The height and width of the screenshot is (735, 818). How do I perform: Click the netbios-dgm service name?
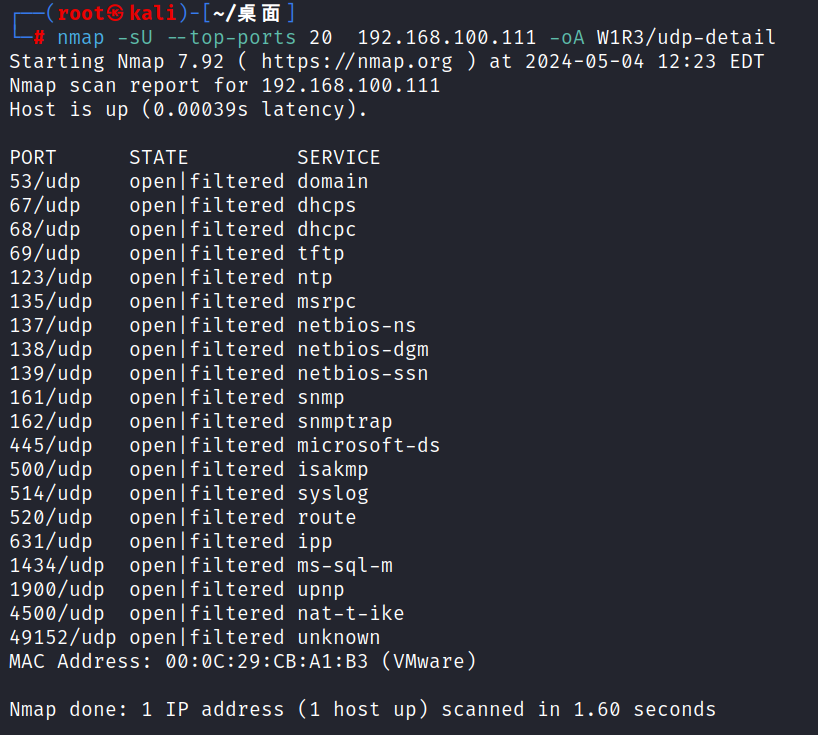tap(362, 350)
